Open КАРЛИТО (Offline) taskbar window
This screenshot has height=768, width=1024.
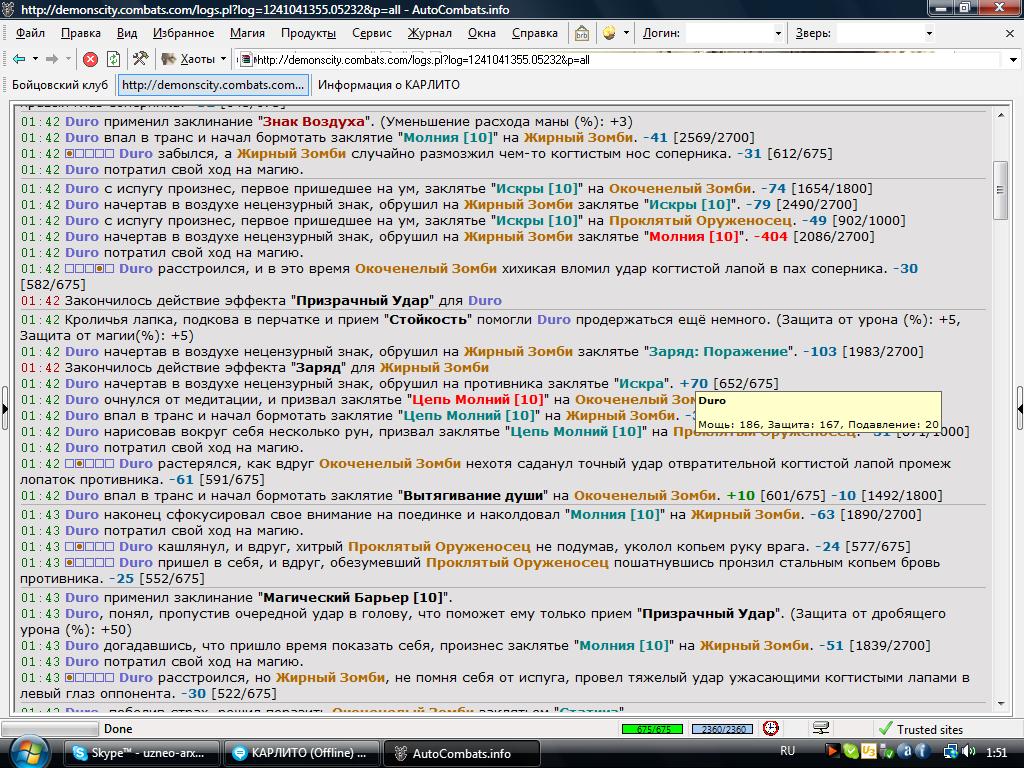(x=300, y=753)
